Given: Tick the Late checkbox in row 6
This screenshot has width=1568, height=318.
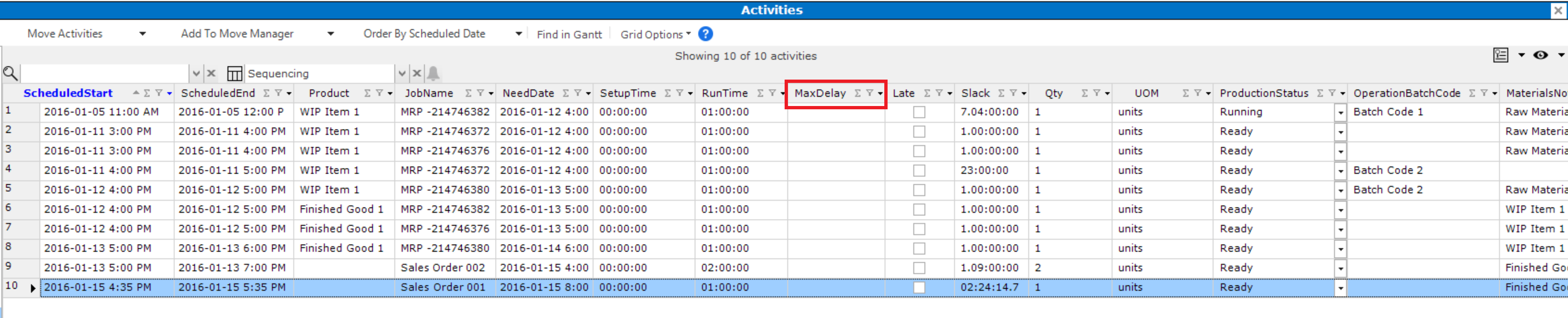Looking at the screenshot, I should (919, 210).
